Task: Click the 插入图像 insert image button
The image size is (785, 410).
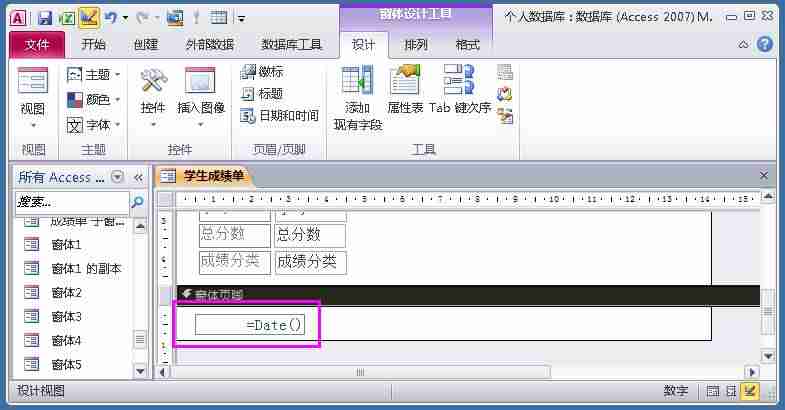Action: click(x=201, y=96)
